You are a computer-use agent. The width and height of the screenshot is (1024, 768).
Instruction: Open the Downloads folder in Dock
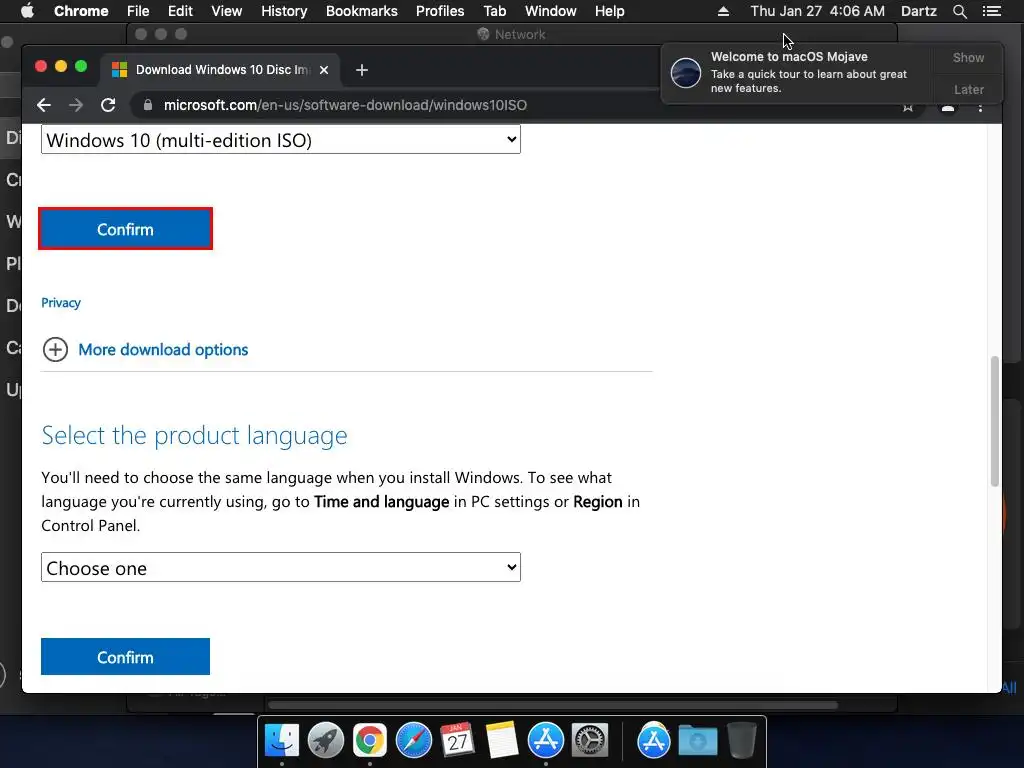pyautogui.click(x=697, y=741)
